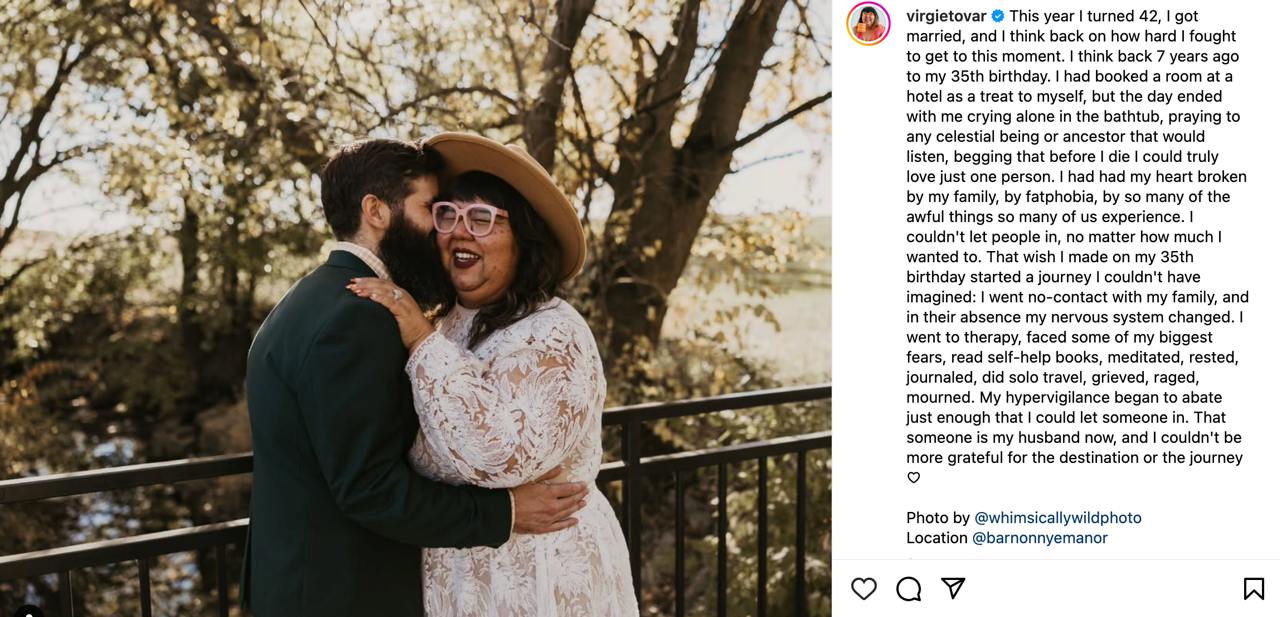Click the heart emoji ending the caption
This screenshot has width=1280, height=617.
tap(913, 478)
